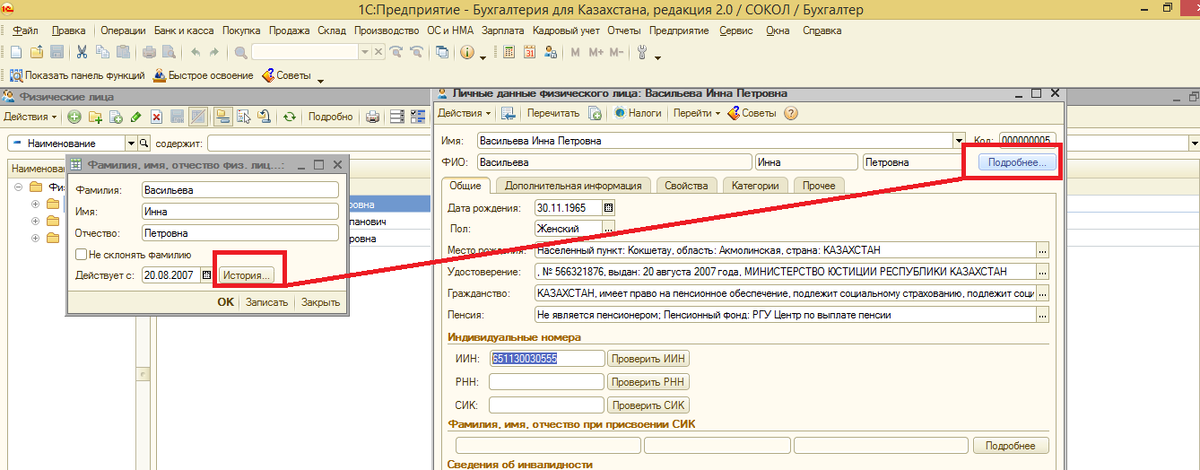The image size is (1200, 470).
Task: Click Закрыть in the ФИО dialog
Action: point(321,302)
